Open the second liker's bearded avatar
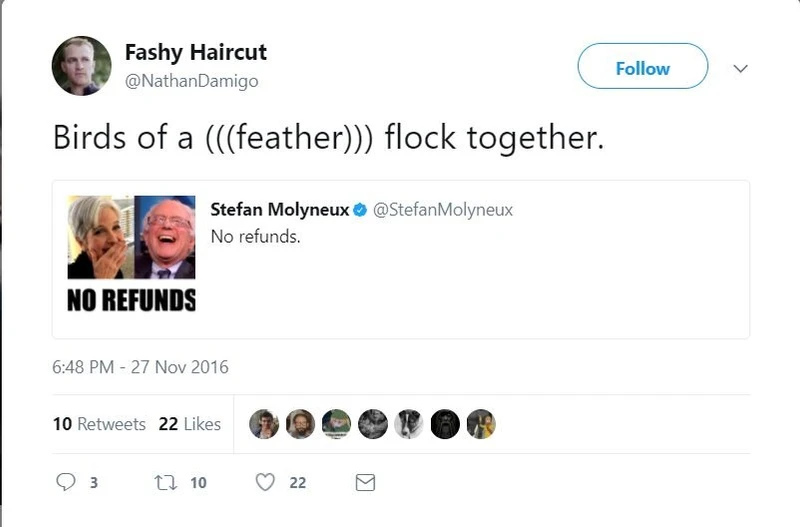This screenshot has width=800, height=527. [300, 424]
